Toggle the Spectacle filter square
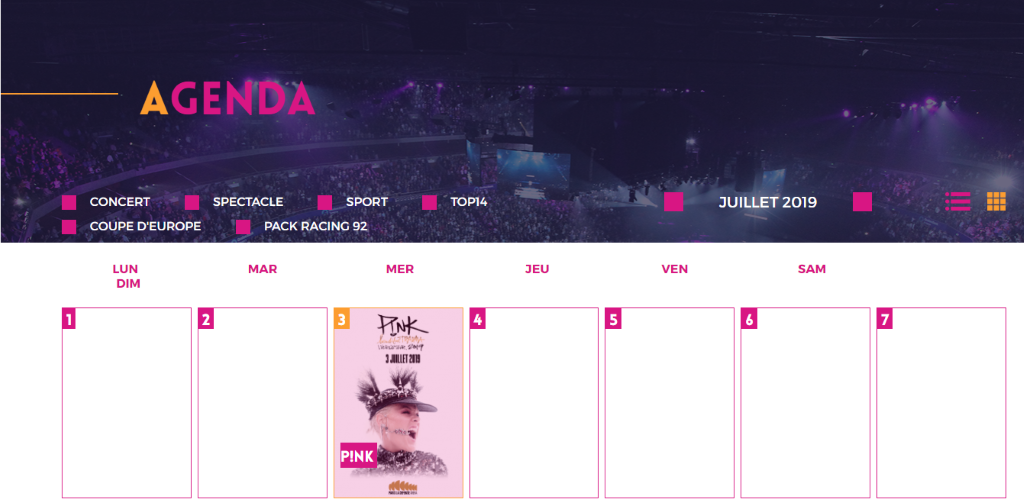The height and width of the screenshot is (503, 1024). pyautogui.click(x=192, y=202)
